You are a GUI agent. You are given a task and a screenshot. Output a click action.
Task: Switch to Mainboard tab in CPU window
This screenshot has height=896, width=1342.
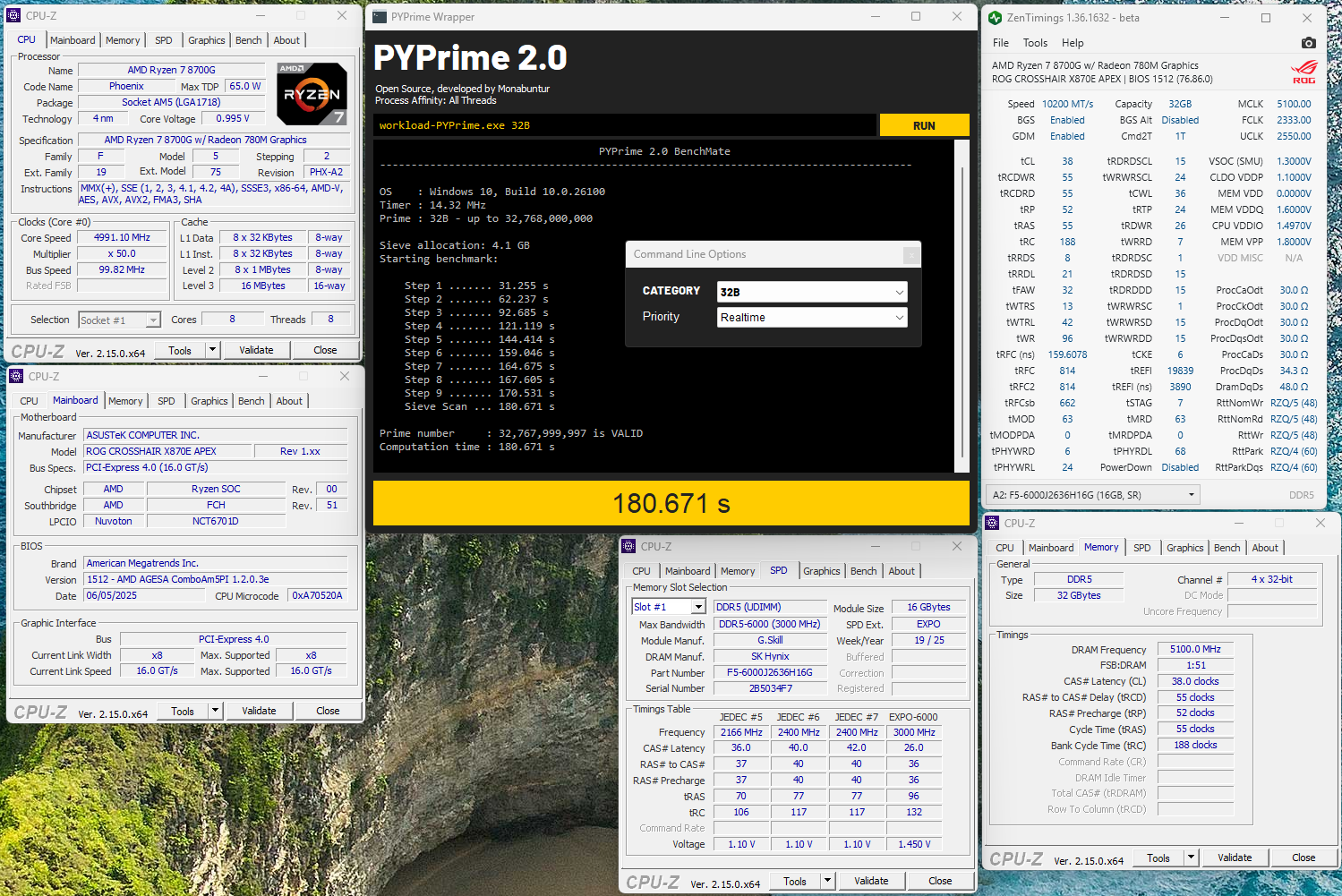pyautogui.click(x=73, y=40)
